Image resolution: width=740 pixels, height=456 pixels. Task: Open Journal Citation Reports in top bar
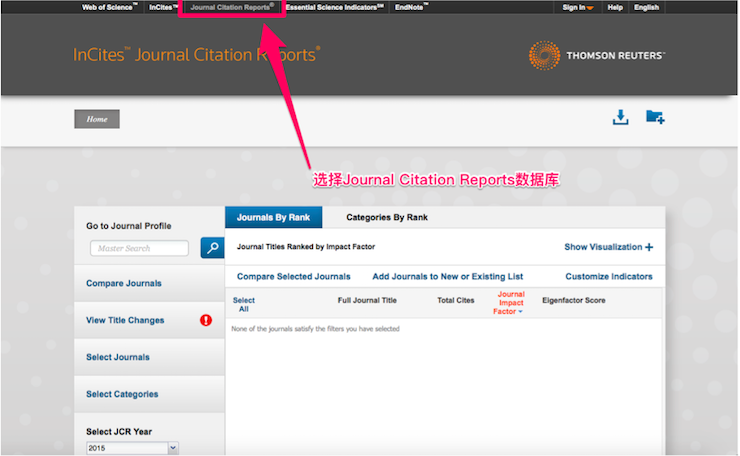[231, 7]
